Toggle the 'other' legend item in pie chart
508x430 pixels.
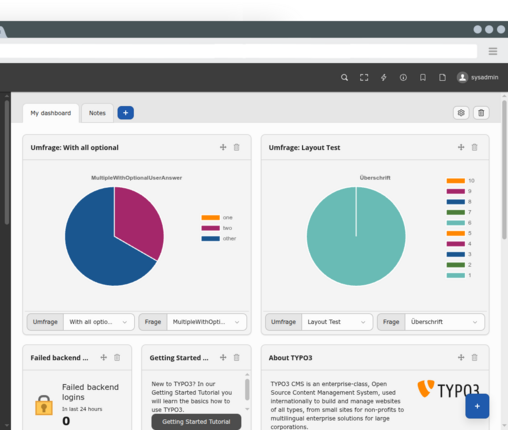(x=219, y=238)
